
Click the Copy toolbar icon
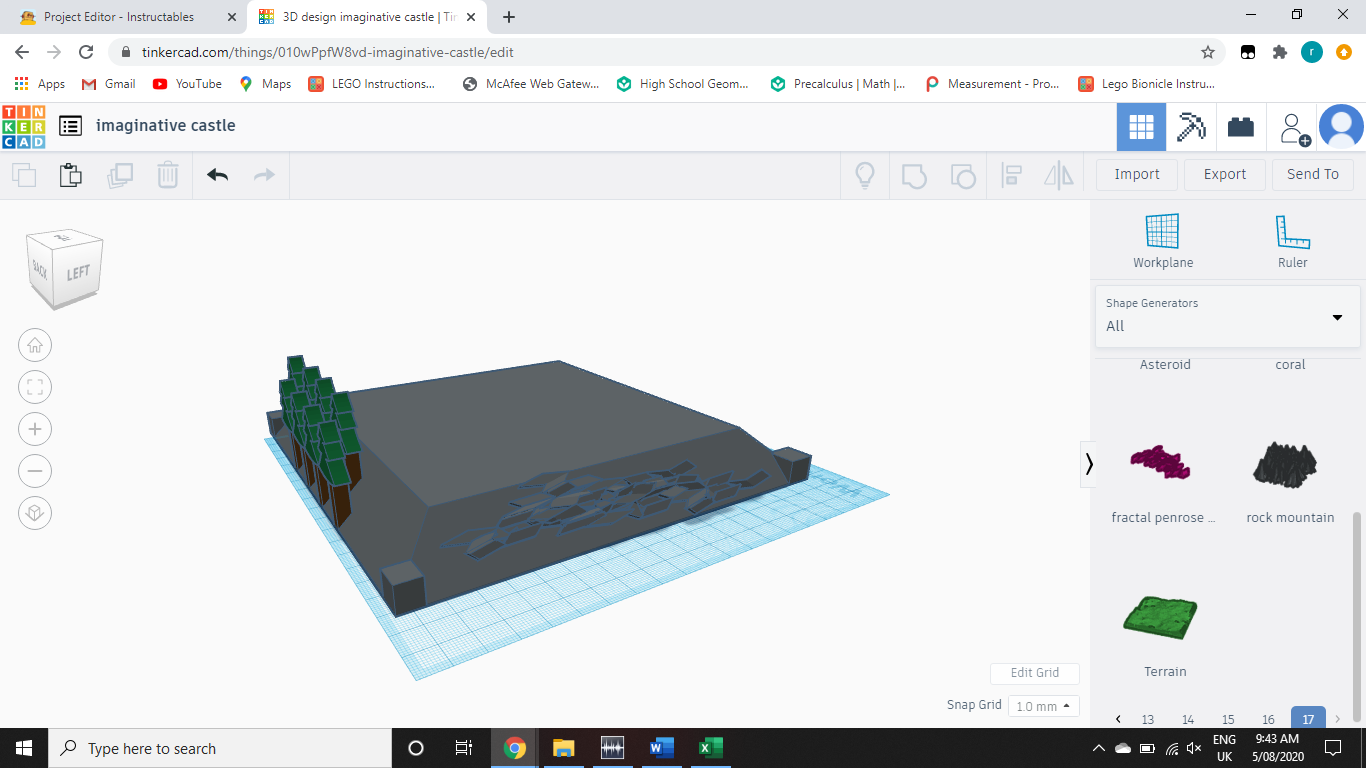pos(24,175)
